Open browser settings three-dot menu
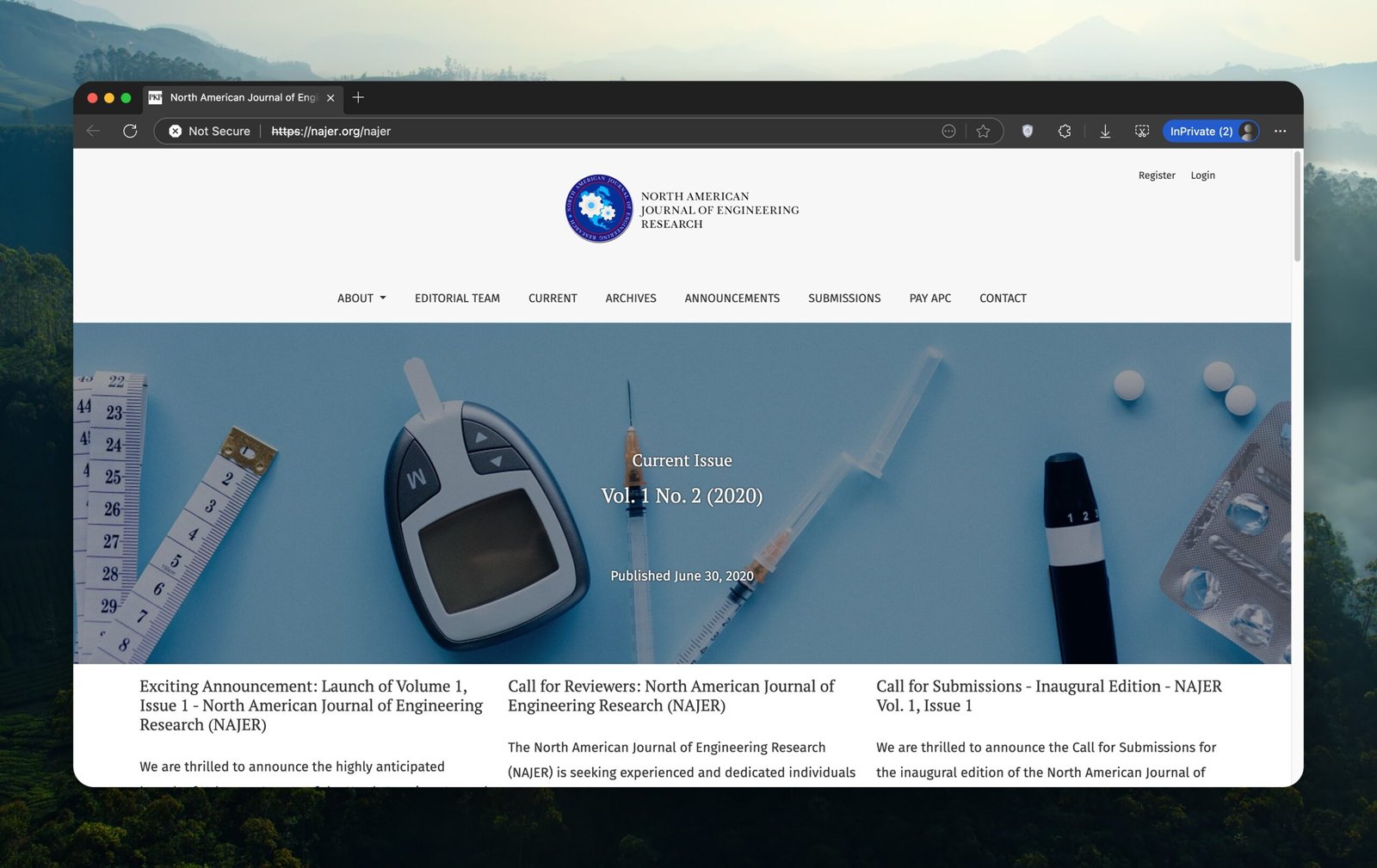 [x=1280, y=131]
